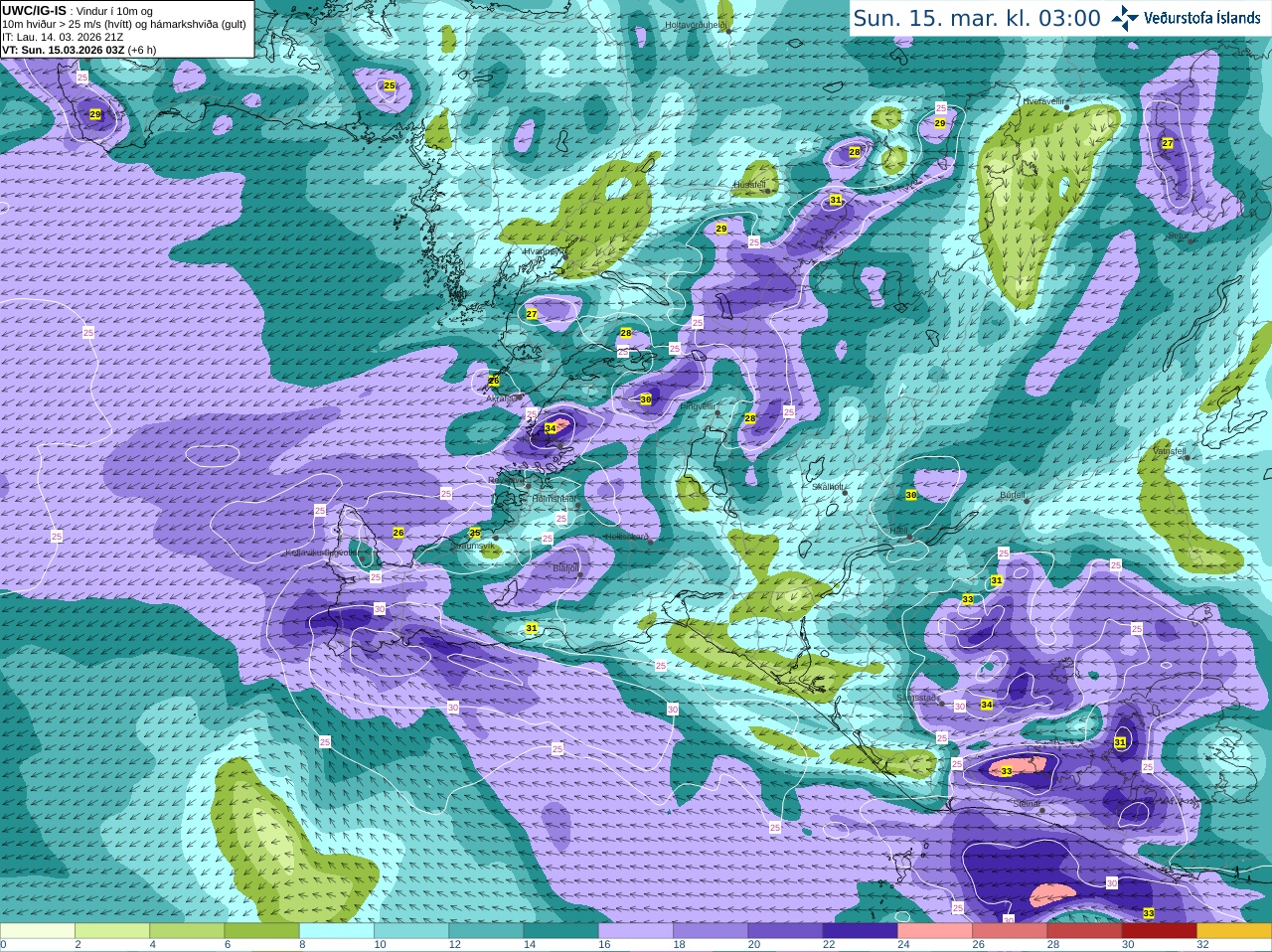Click the 12 tick label on legend scale
This screenshot has width=1272, height=952.
tap(455, 945)
